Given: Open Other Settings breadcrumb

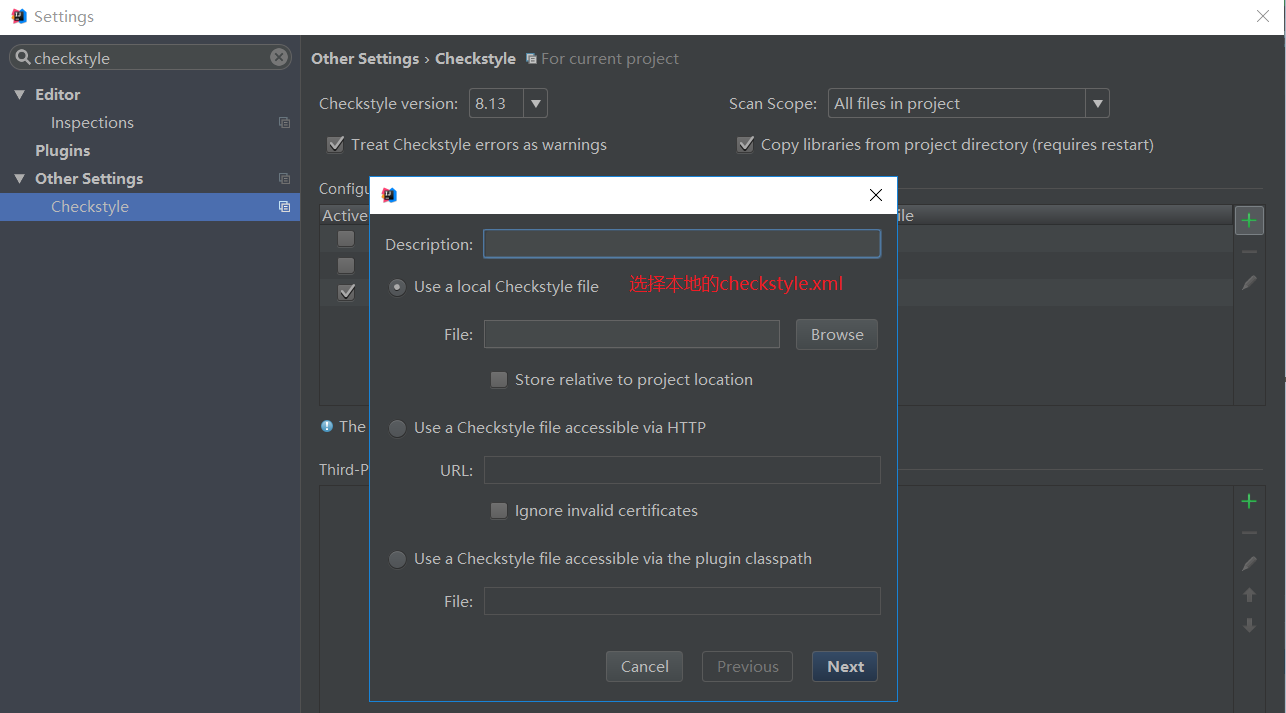Looking at the screenshot, I should coord(365,59).
